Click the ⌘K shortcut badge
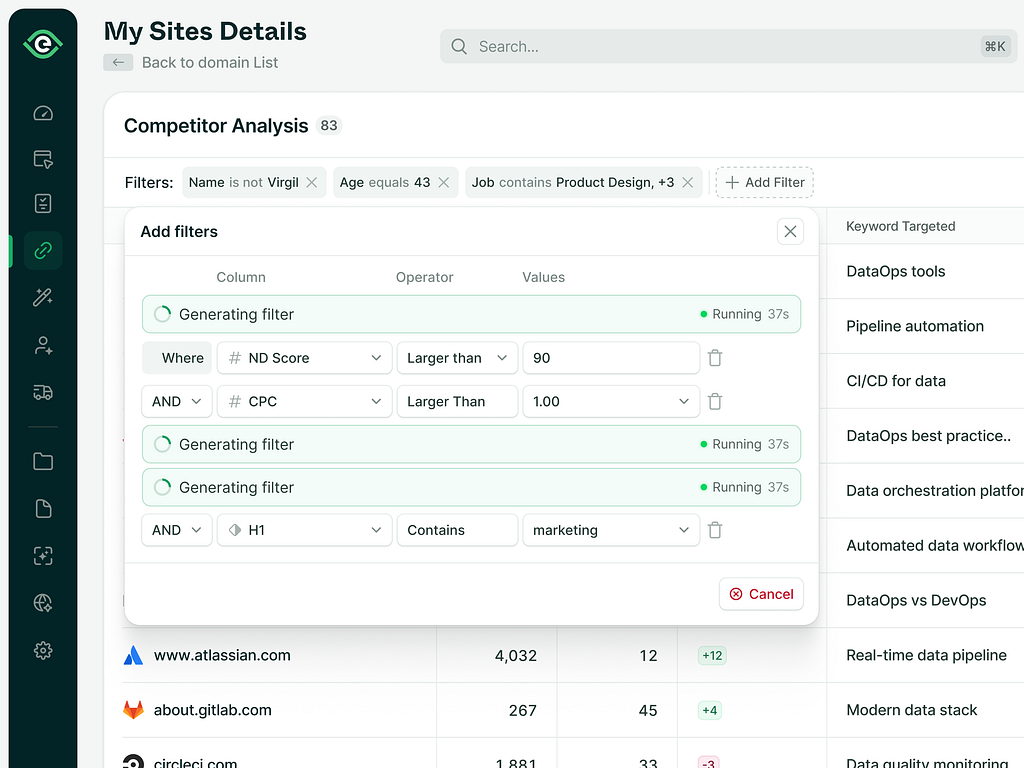Image resolution: width=1024 pixels, height=768 pixels. [x=995, y=46]
